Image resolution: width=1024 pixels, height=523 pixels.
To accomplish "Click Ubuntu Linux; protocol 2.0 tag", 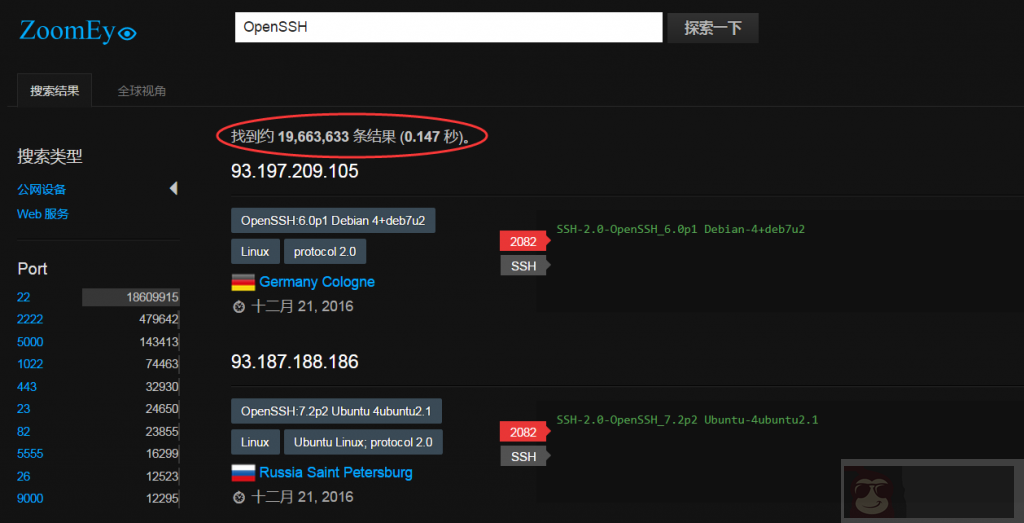I will [x=363, y=442].
